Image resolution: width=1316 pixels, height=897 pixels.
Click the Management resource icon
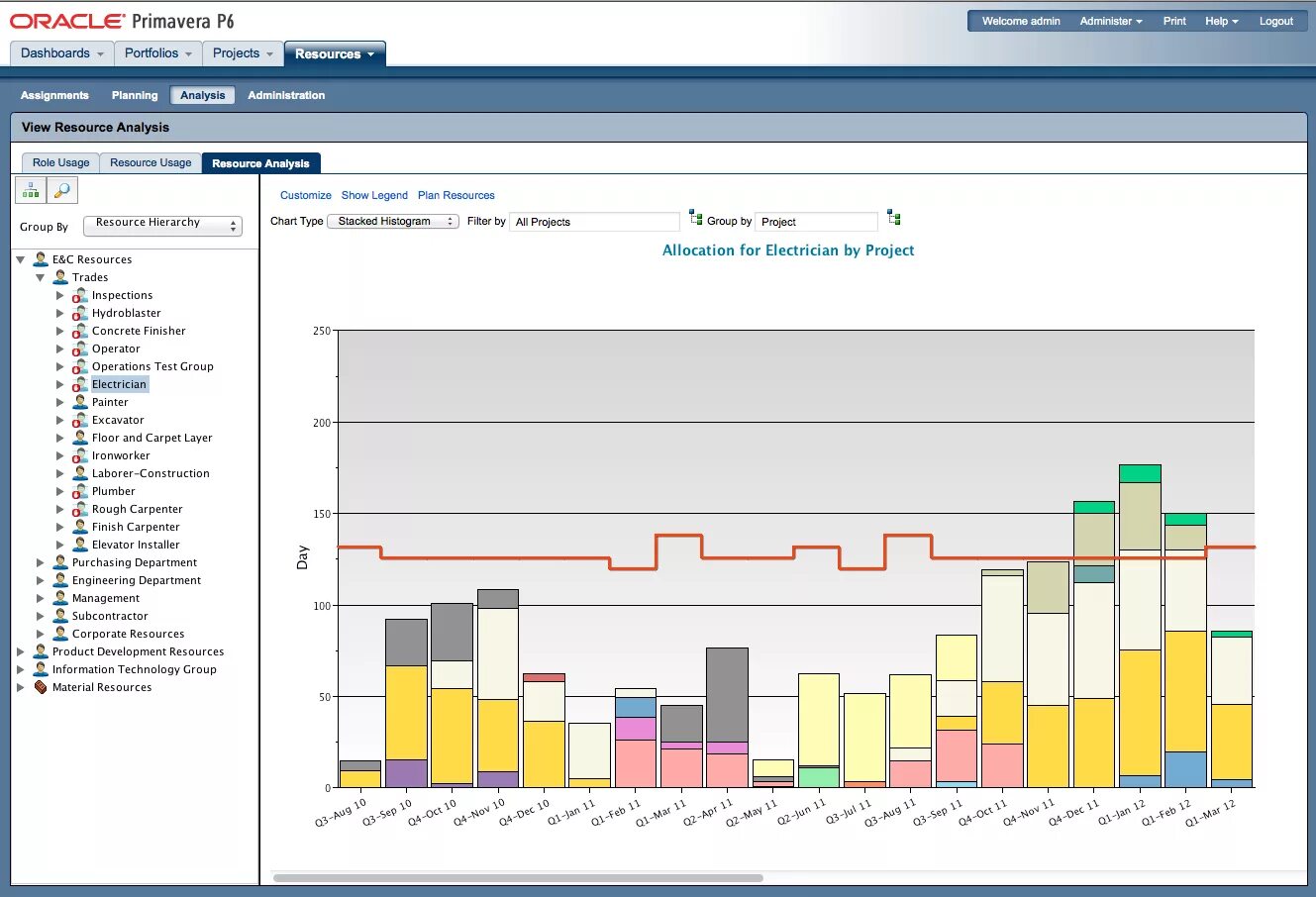coord(60,598)
